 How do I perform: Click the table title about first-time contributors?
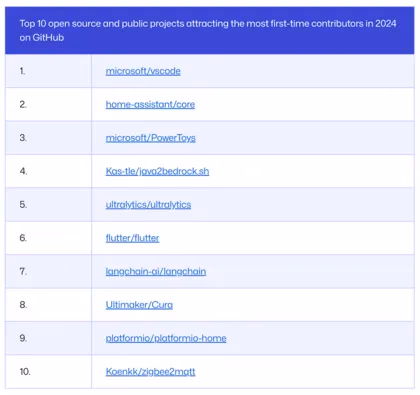(208, 30)
